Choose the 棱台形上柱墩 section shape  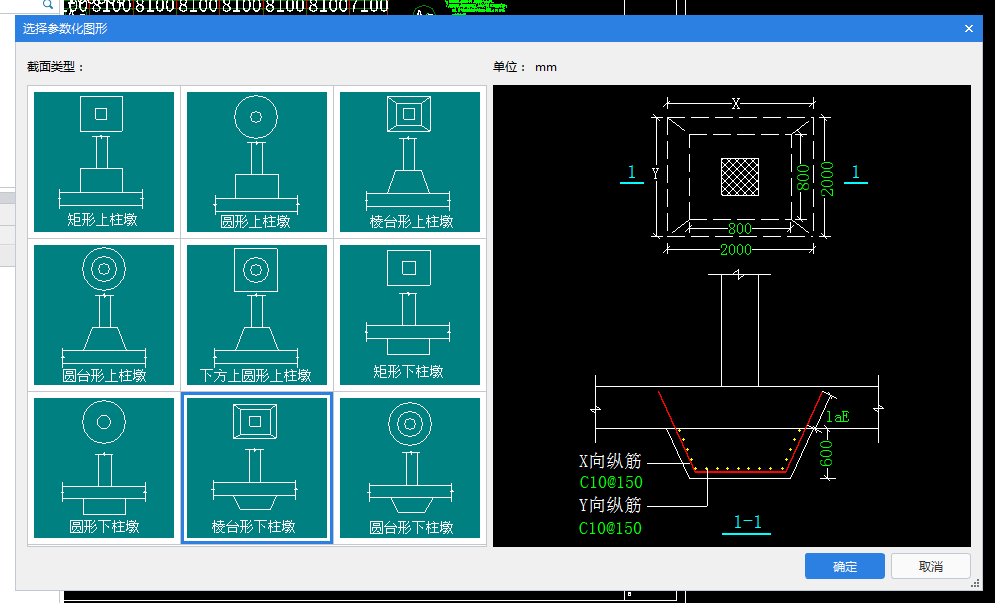click(x=410, y=162)
